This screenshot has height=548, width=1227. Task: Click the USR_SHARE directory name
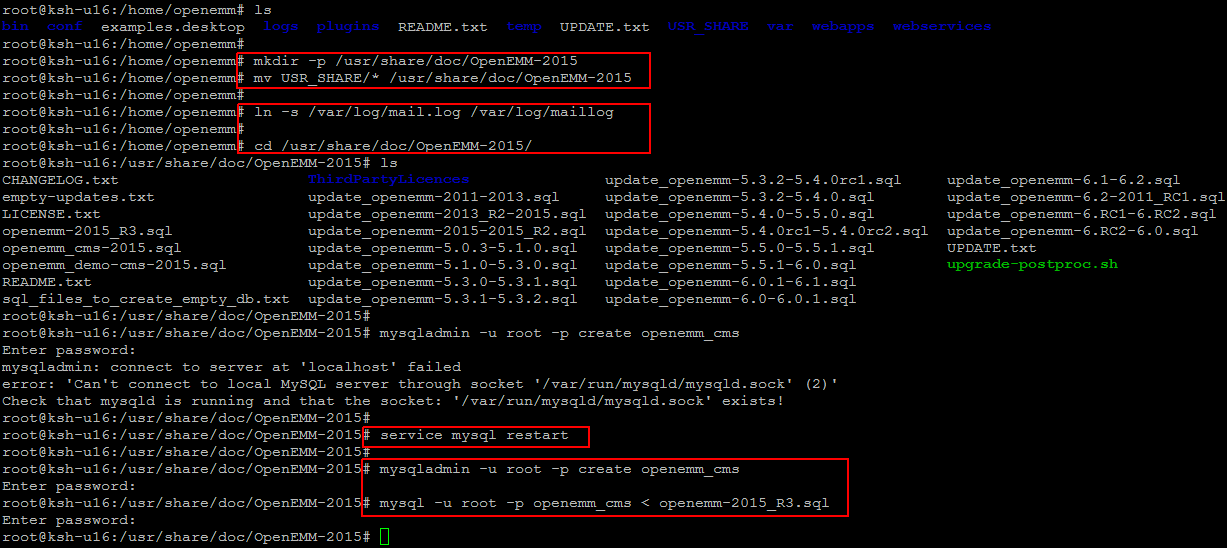[708, 27]
